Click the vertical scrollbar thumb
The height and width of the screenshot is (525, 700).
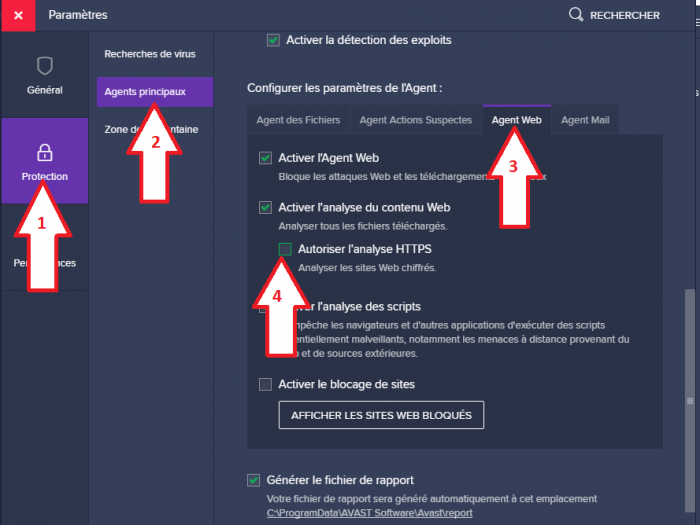point(690,401)
